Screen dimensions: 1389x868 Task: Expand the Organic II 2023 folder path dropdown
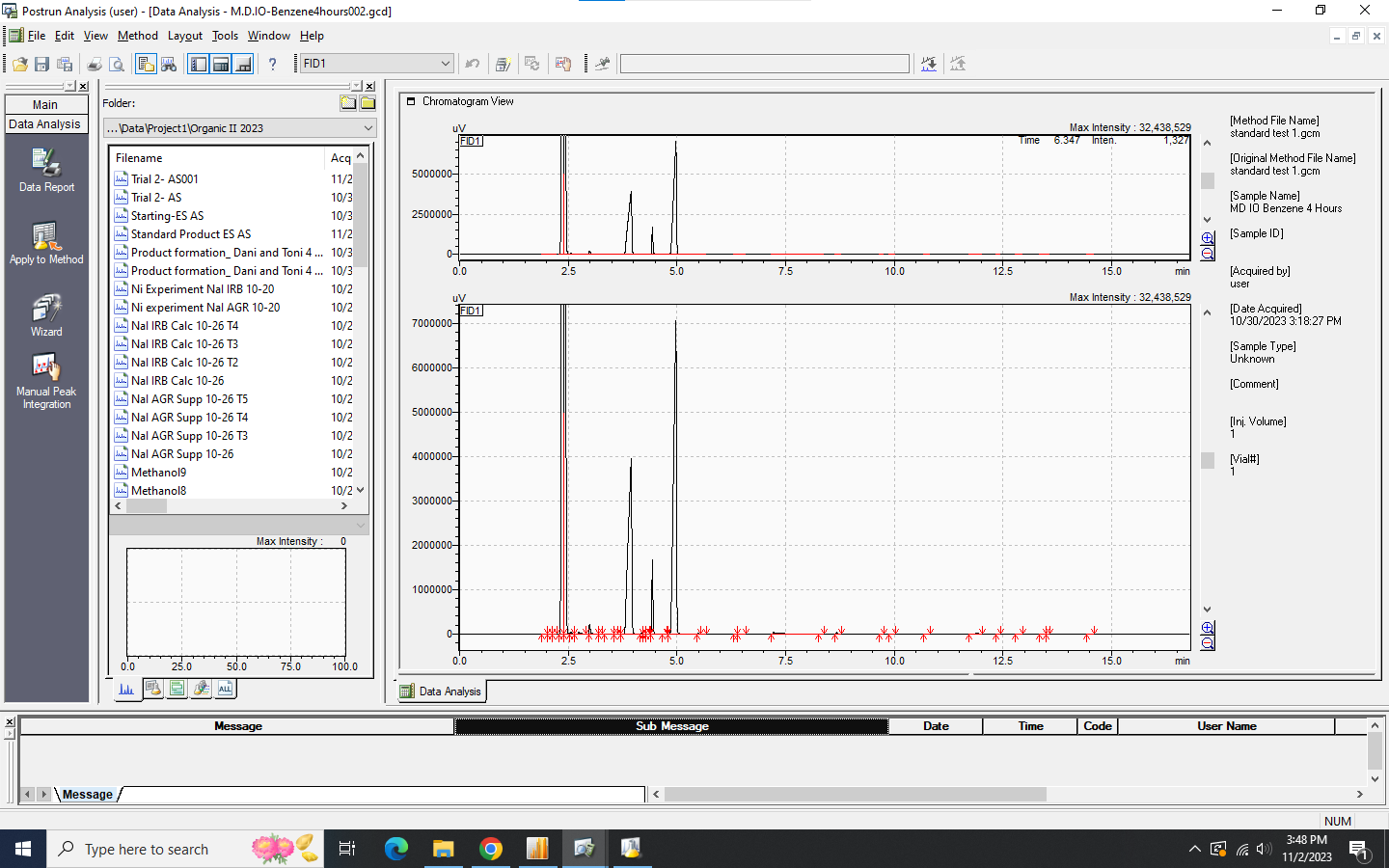click(x=368, y=128)
